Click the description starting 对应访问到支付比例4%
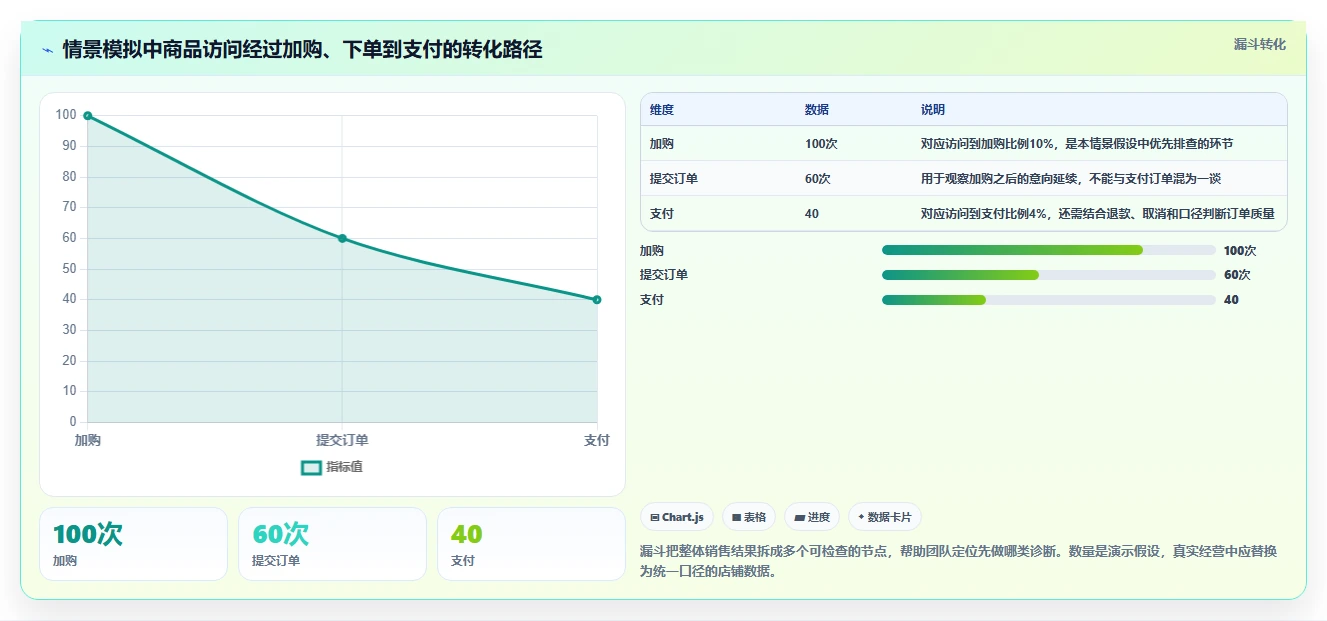 click(x=1098, y=214)
